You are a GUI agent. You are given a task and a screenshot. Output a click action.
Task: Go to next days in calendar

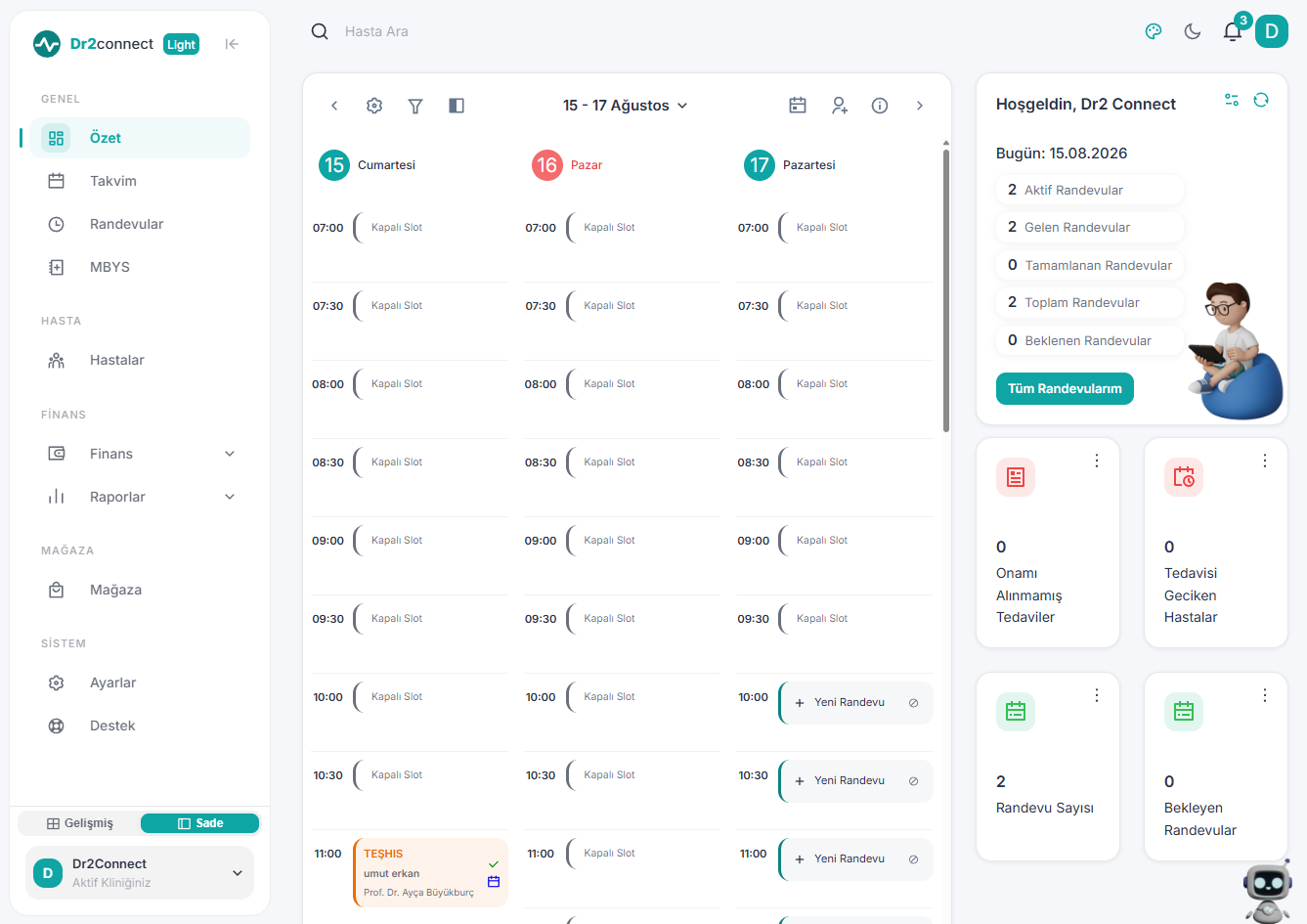(x=920, y=106)
